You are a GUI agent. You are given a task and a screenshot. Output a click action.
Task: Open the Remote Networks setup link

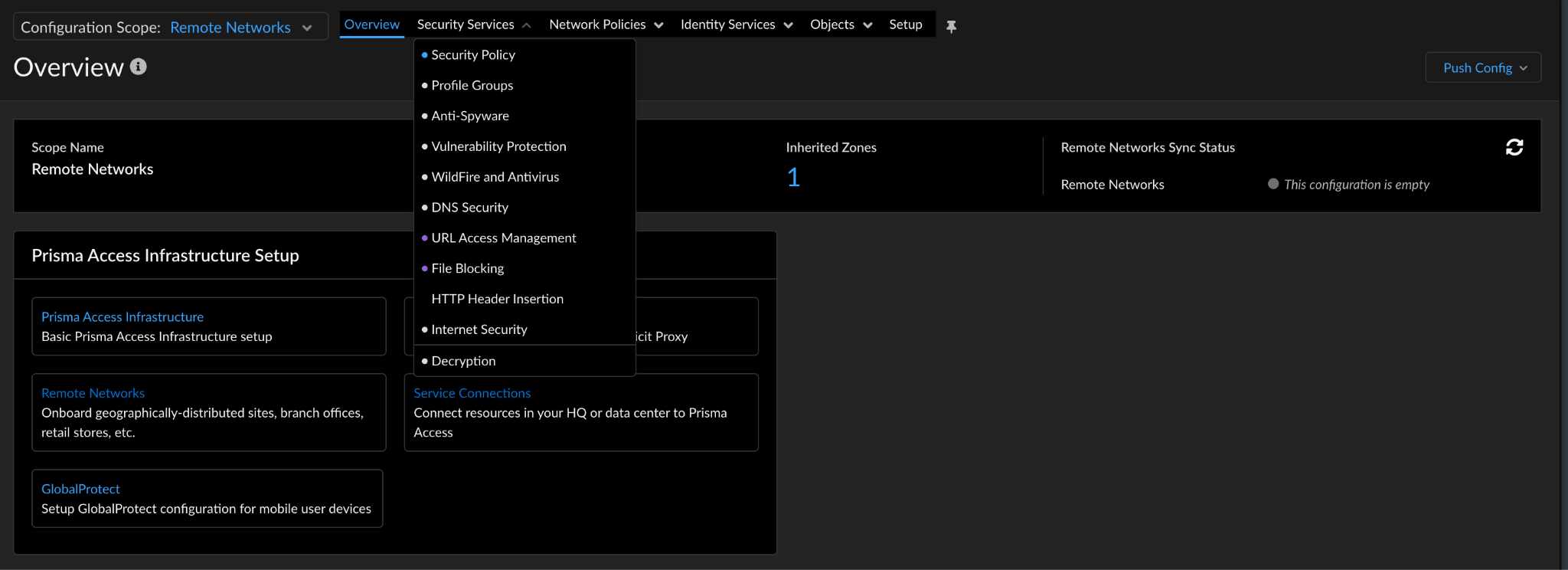(93, 393)
